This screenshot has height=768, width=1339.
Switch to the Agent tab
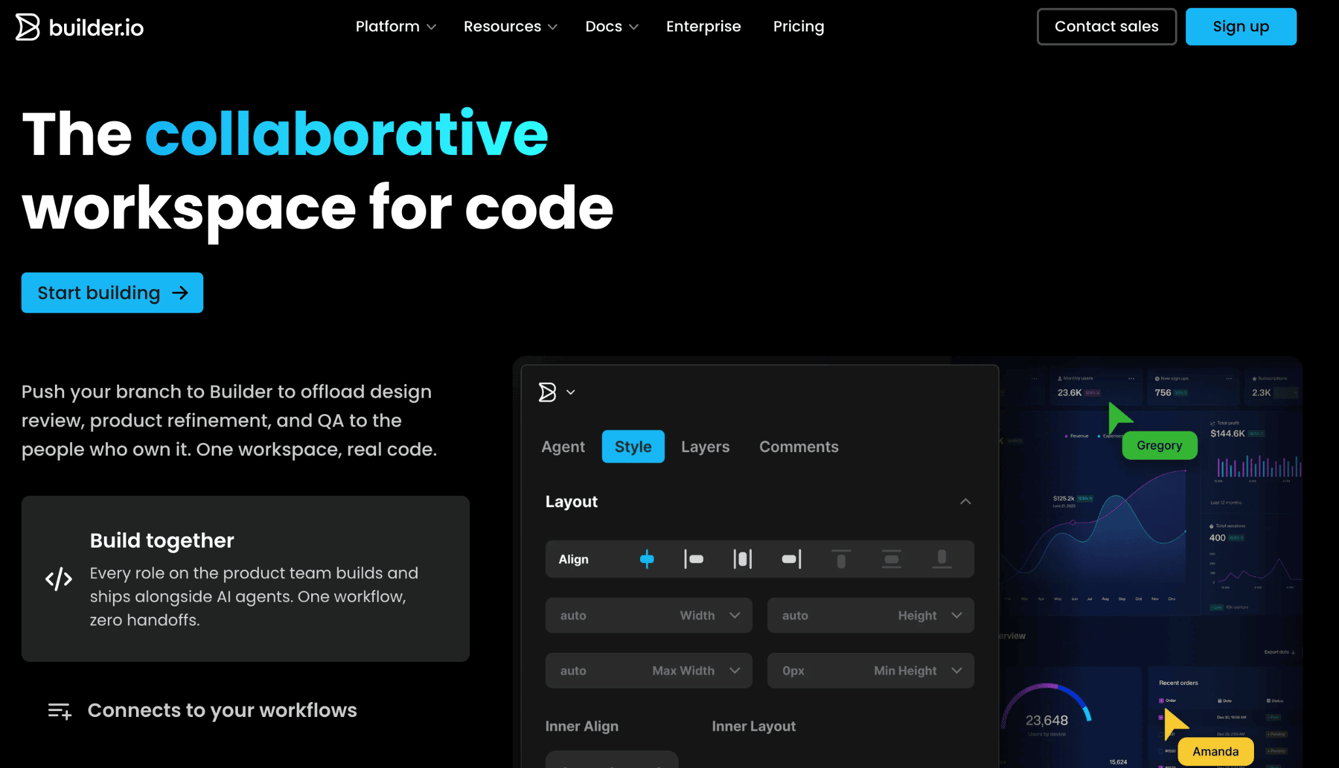pyautogui.click(x=563, y=447)
